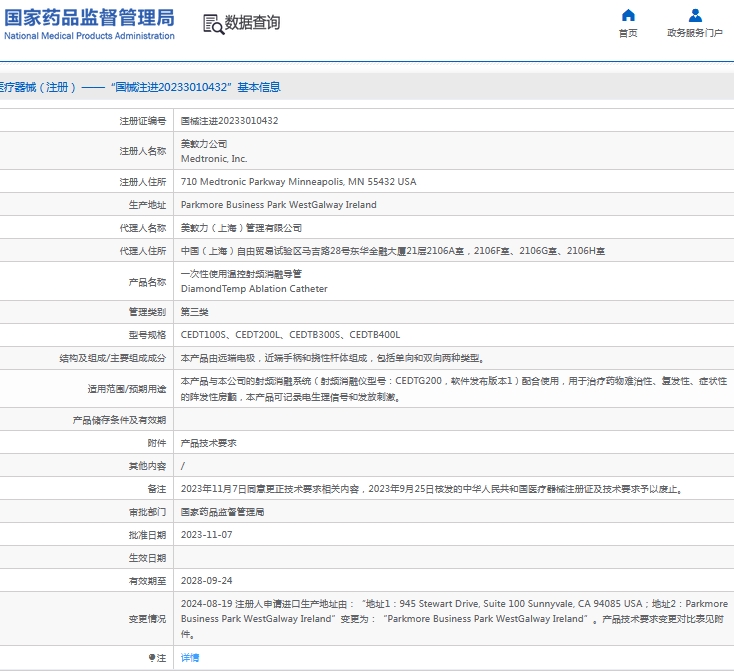734x672 pixels.
Task: Click the structure description 本产品由远端电极
Action: coord(332,358)
